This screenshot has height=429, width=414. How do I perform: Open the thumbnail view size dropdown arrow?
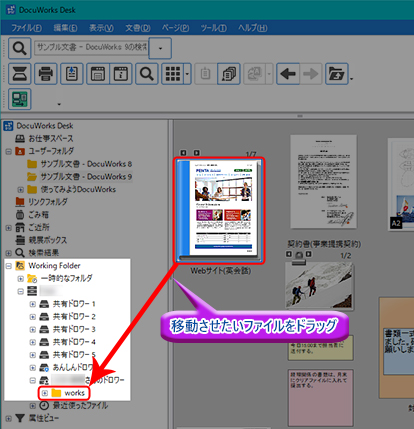pos(188,74)
